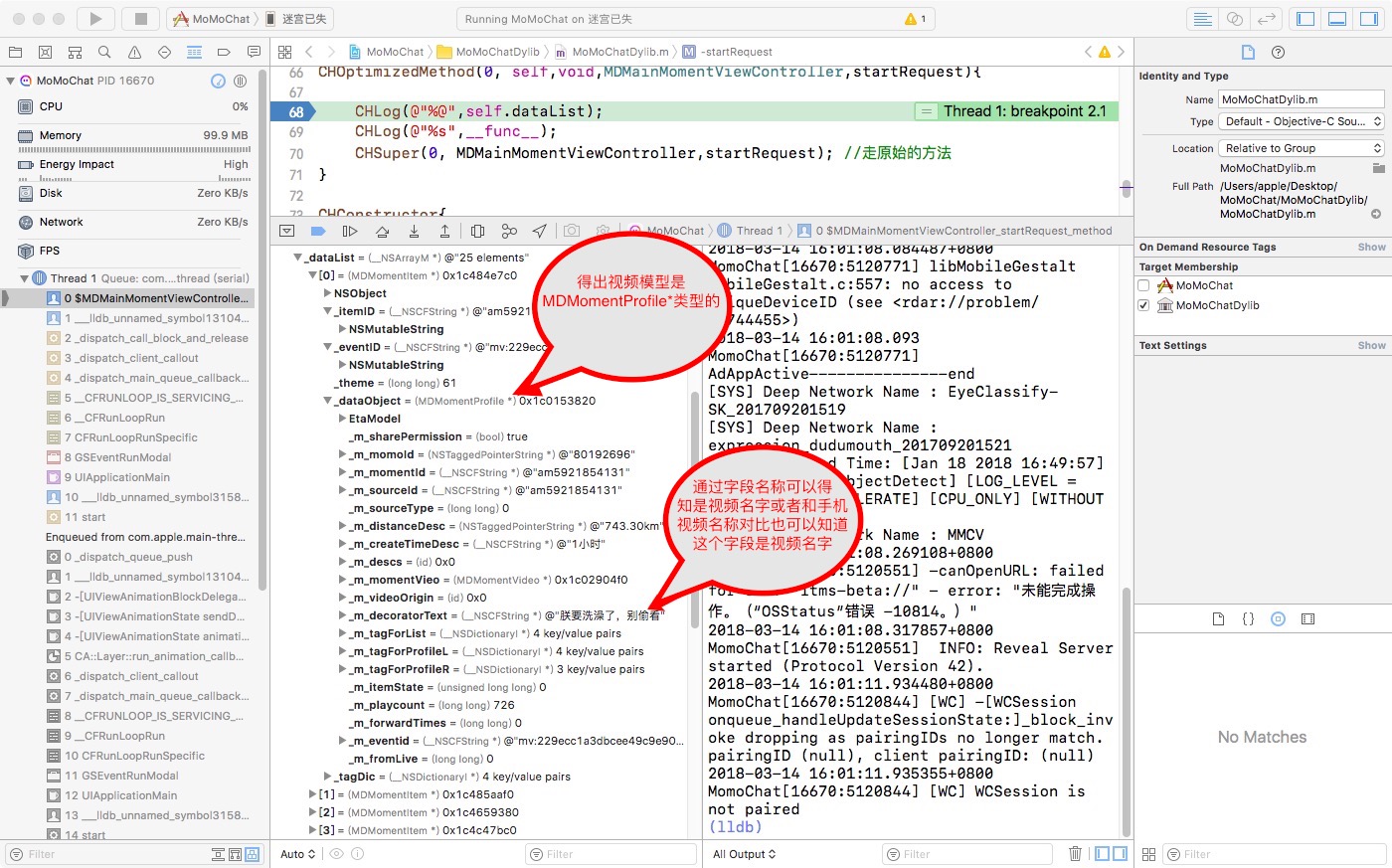Open the Location Relative to Group dropdown

click(1302, 148)
